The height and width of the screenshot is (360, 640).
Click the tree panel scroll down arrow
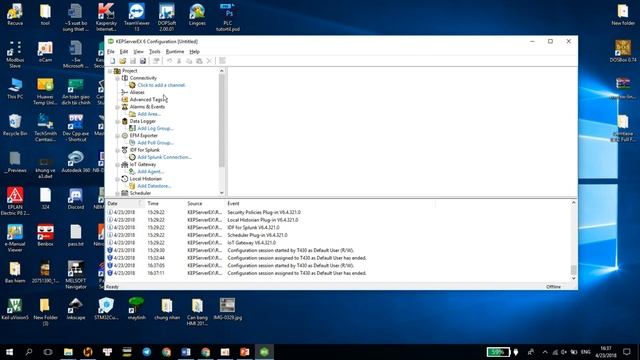coord(222,193)
